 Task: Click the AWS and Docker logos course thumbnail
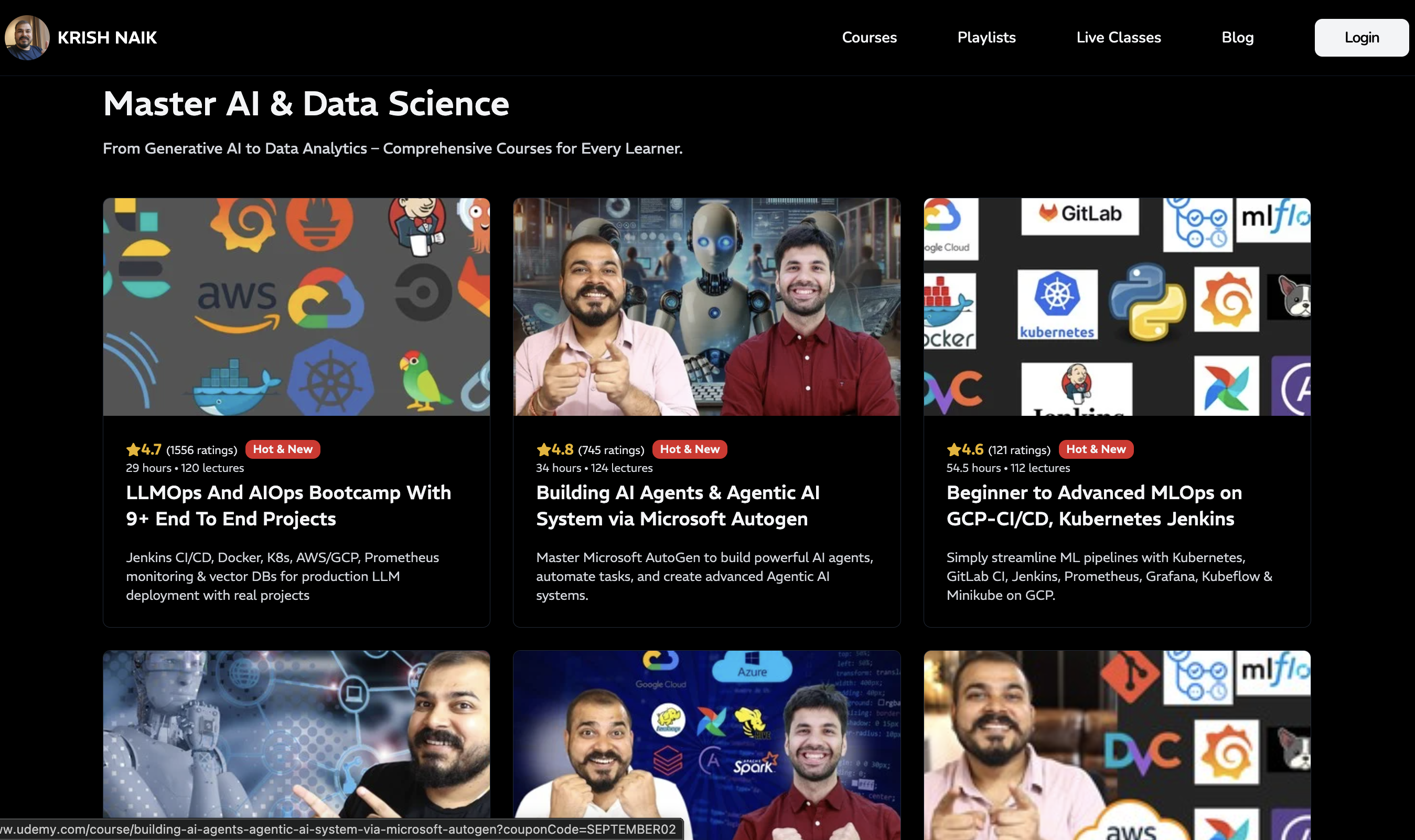296,307
